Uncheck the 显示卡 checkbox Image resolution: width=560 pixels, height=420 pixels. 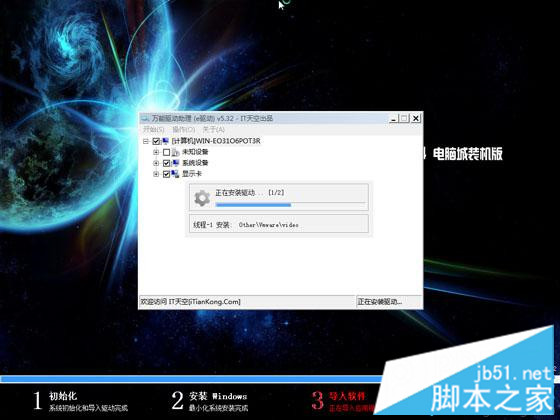166,174
